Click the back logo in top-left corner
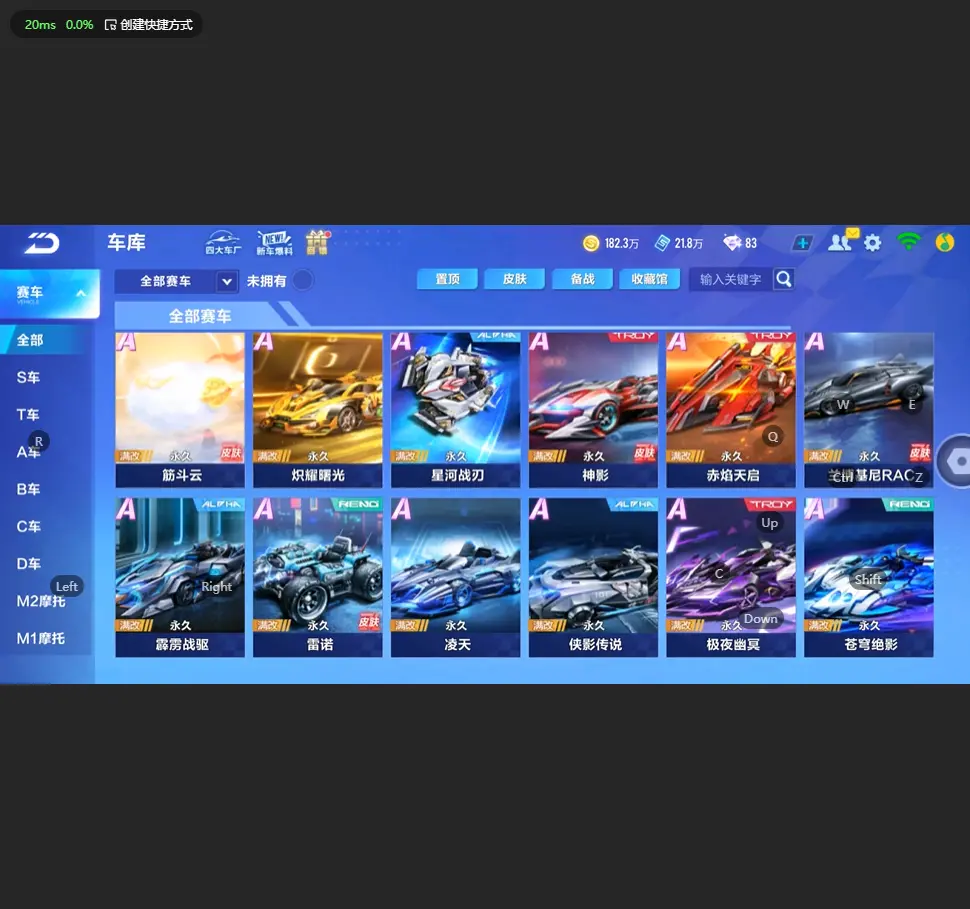Viewport: 970px width, 909px height. point(42,243)
